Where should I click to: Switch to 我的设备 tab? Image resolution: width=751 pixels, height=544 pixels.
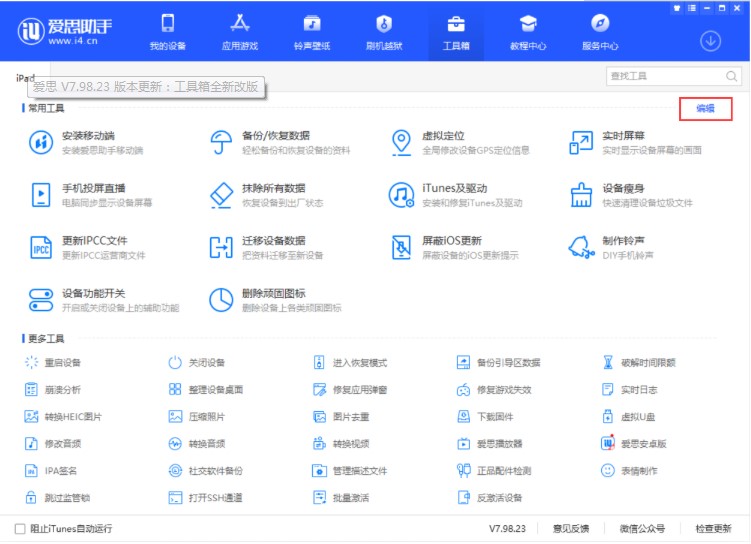coord(168,31)
